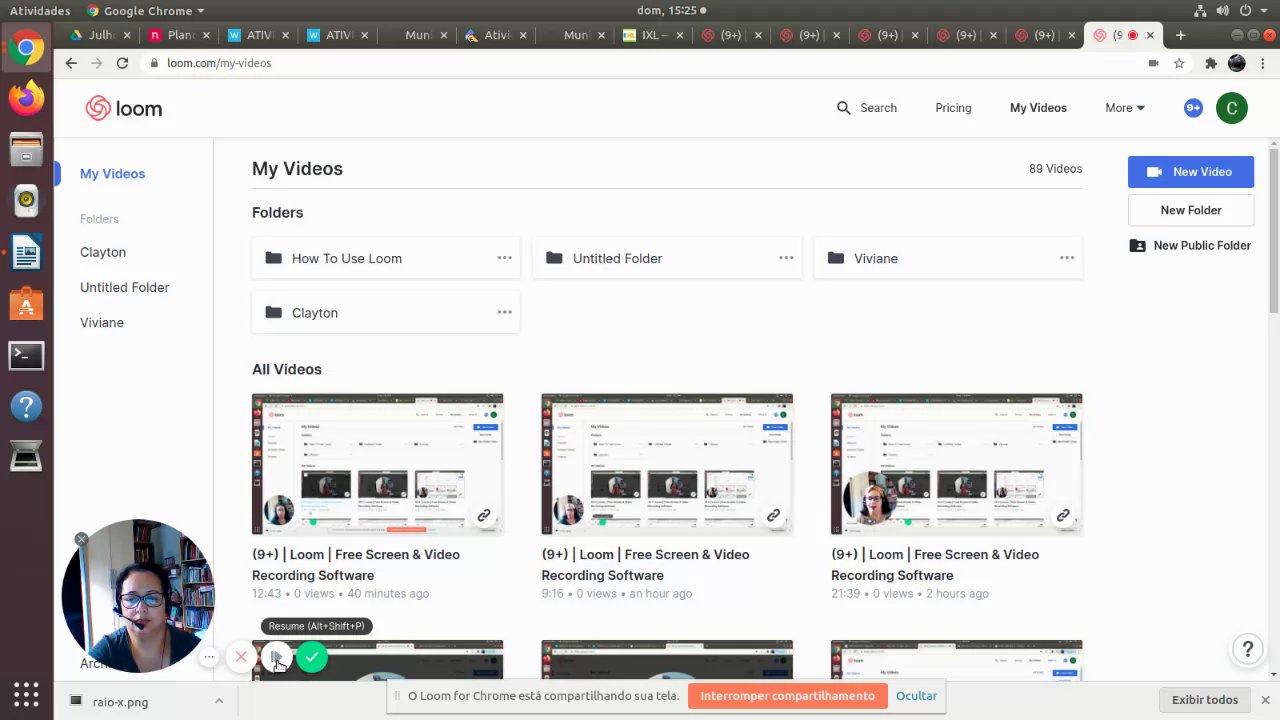The image size is (1280, 720).
Task: Play the 21:39 video thumbnail
Action: click(x=956, y=465)
